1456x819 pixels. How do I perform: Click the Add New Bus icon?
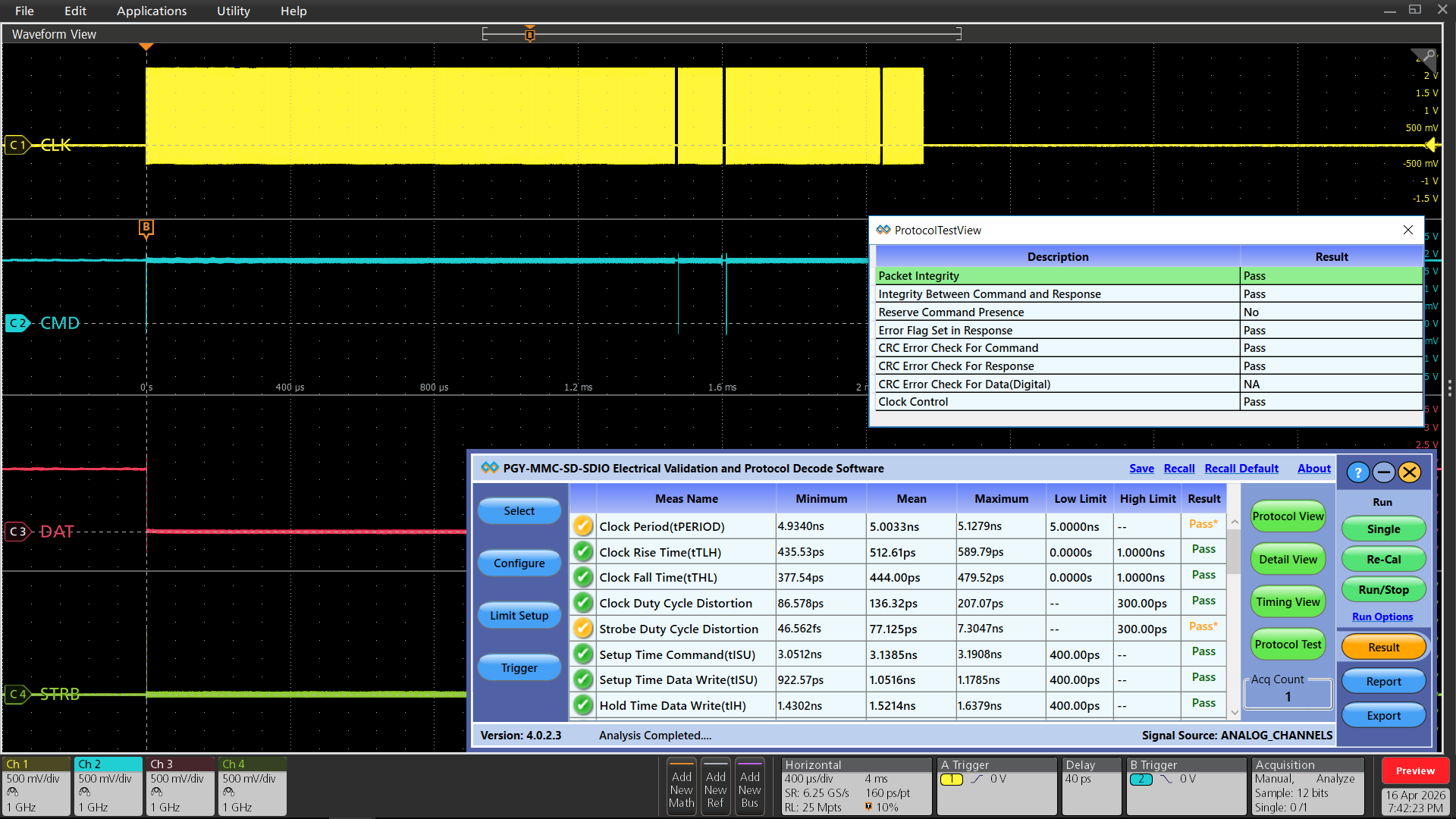coord(749,789)
